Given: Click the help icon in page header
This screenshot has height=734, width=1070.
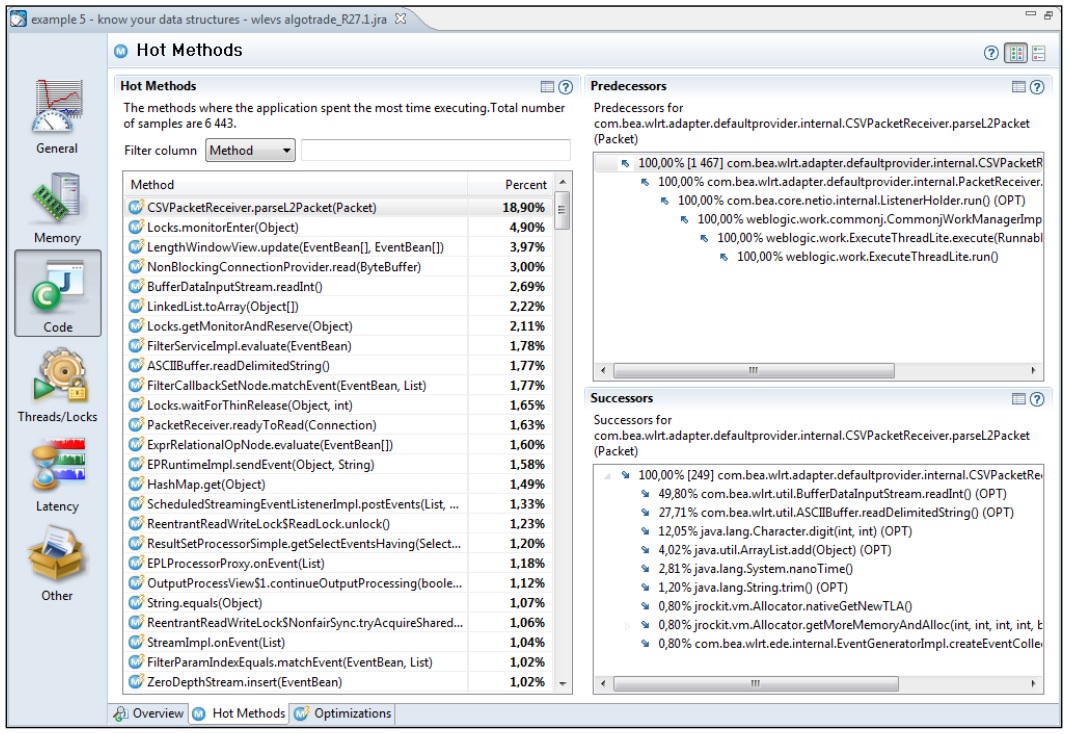Looking at the screenshot, I should [991, 53].
